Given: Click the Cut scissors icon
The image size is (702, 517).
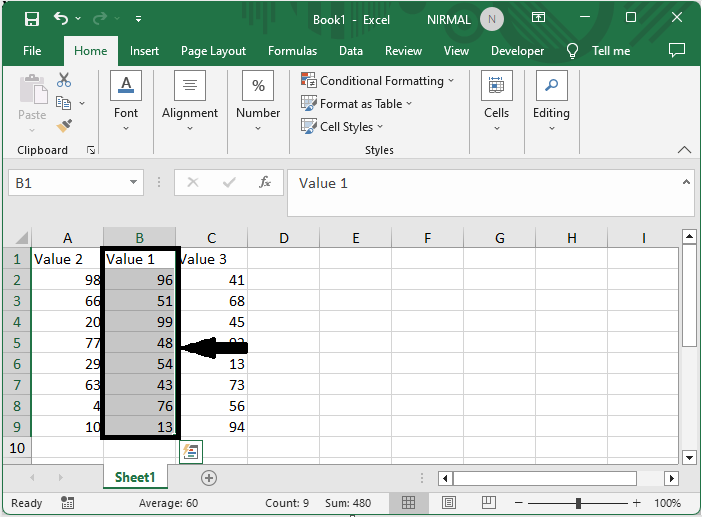Looking at the screenshot, I should pyautogui.click(x=64, y=80).
